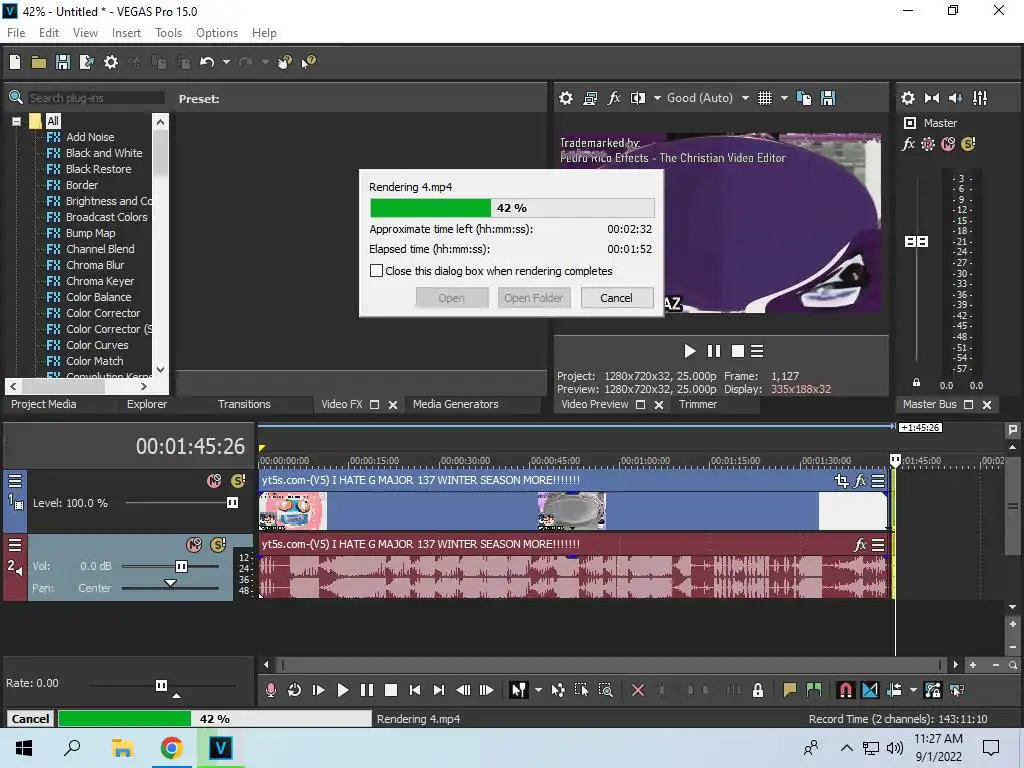Mute video track 1
This screenshot has height=768, width=1024.
tap(214, 481)
